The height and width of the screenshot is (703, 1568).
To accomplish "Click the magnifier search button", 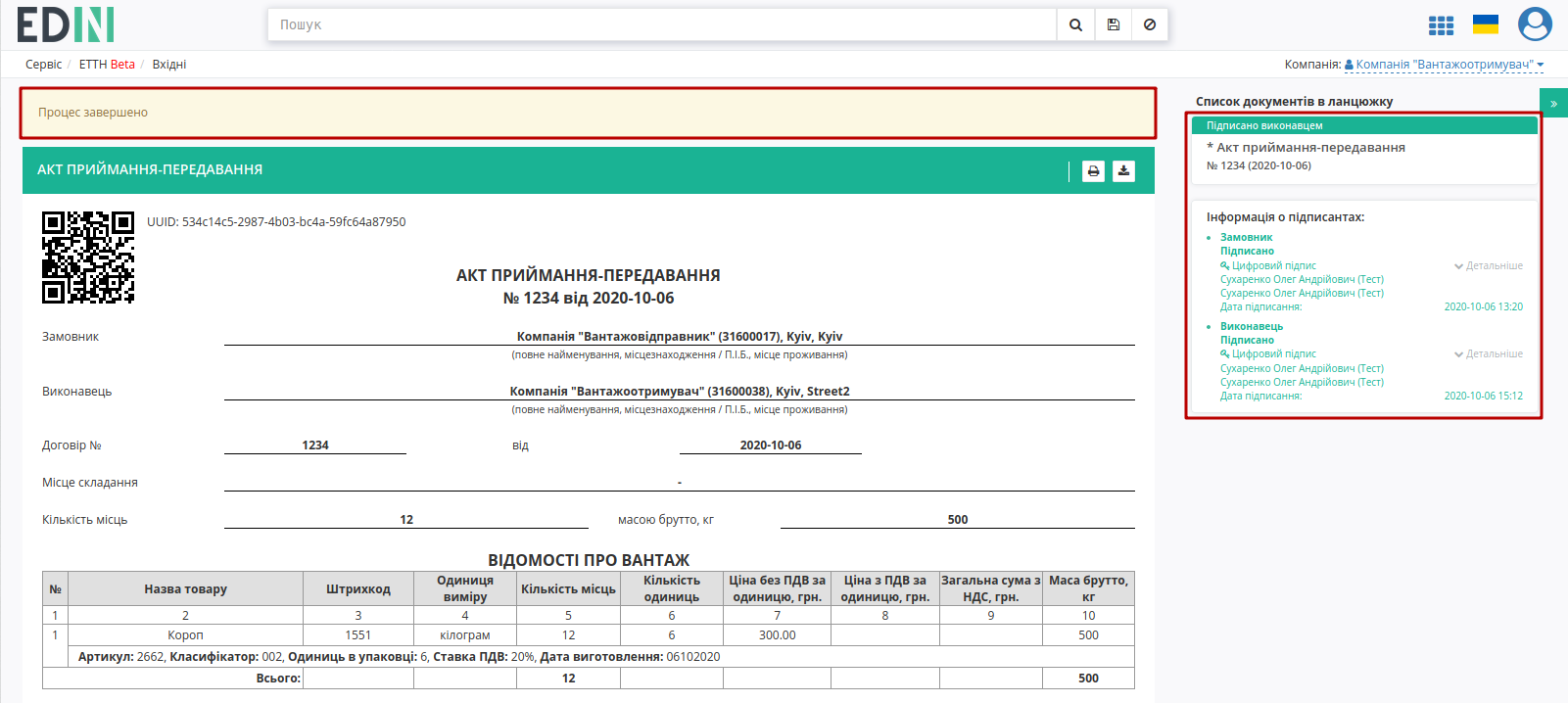I will [1075, 24].
